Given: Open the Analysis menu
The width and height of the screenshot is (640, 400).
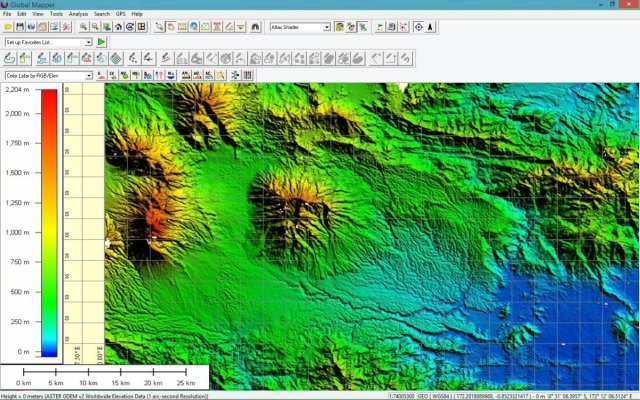Looking at the screenshot, I should pyautogui.click(x=78, y=14).
